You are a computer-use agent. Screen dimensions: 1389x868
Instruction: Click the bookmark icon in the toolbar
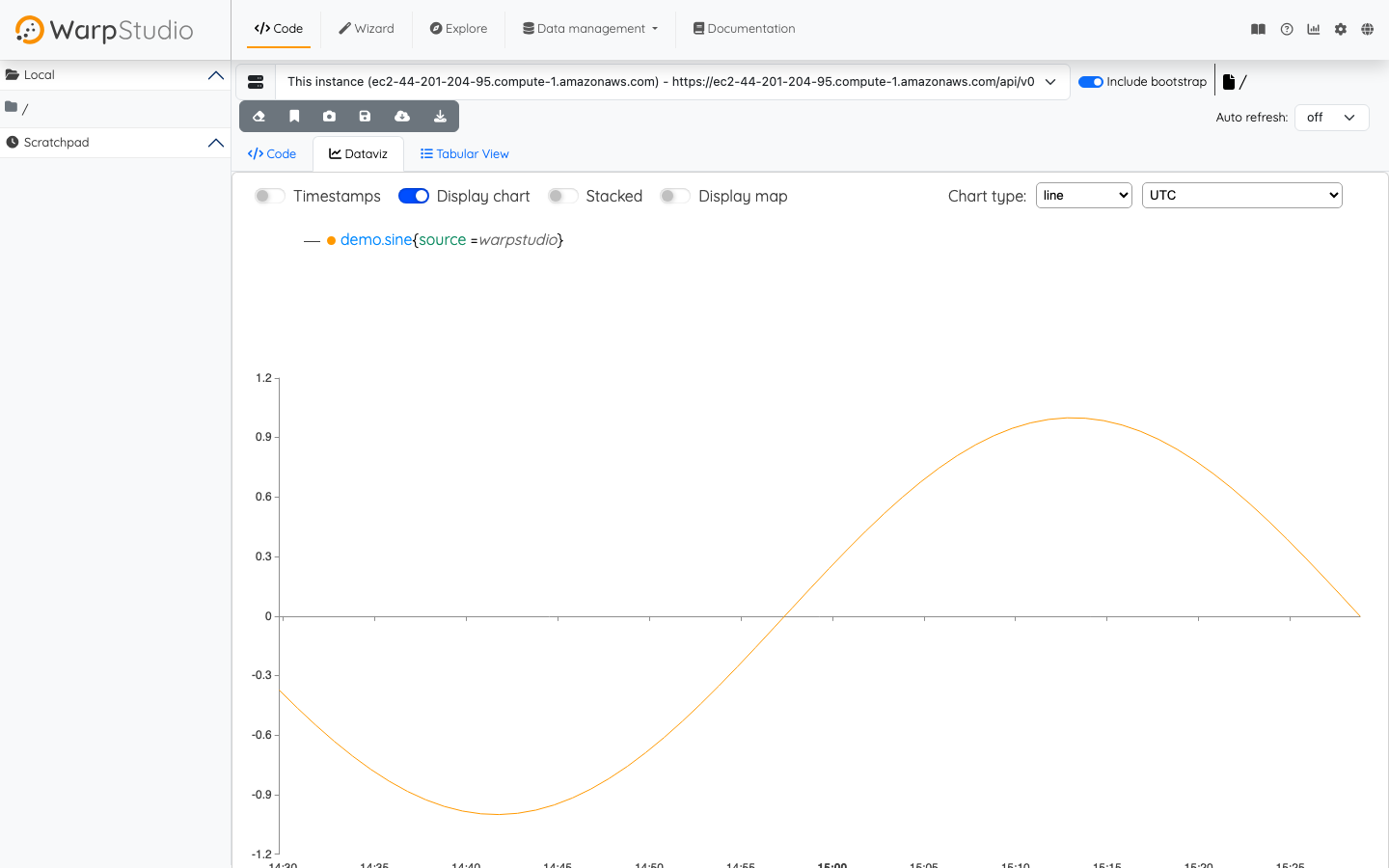294,116
